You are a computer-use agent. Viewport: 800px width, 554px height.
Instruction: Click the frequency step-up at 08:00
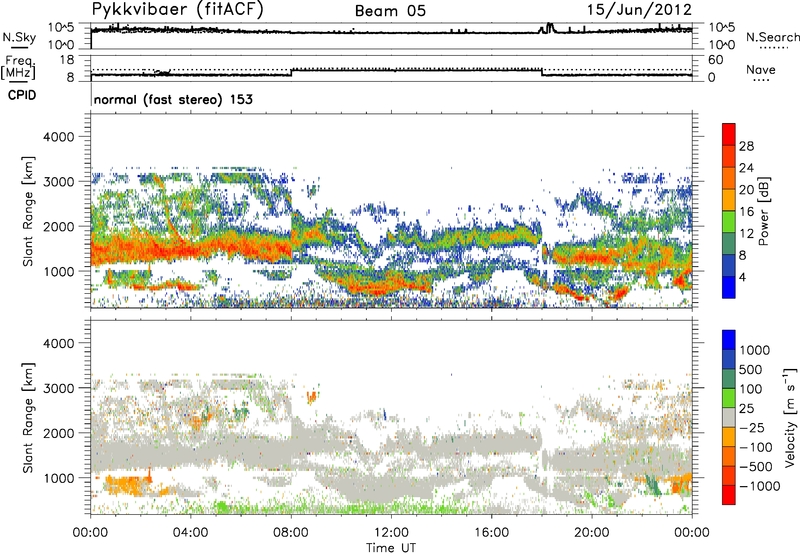point(291,72)
